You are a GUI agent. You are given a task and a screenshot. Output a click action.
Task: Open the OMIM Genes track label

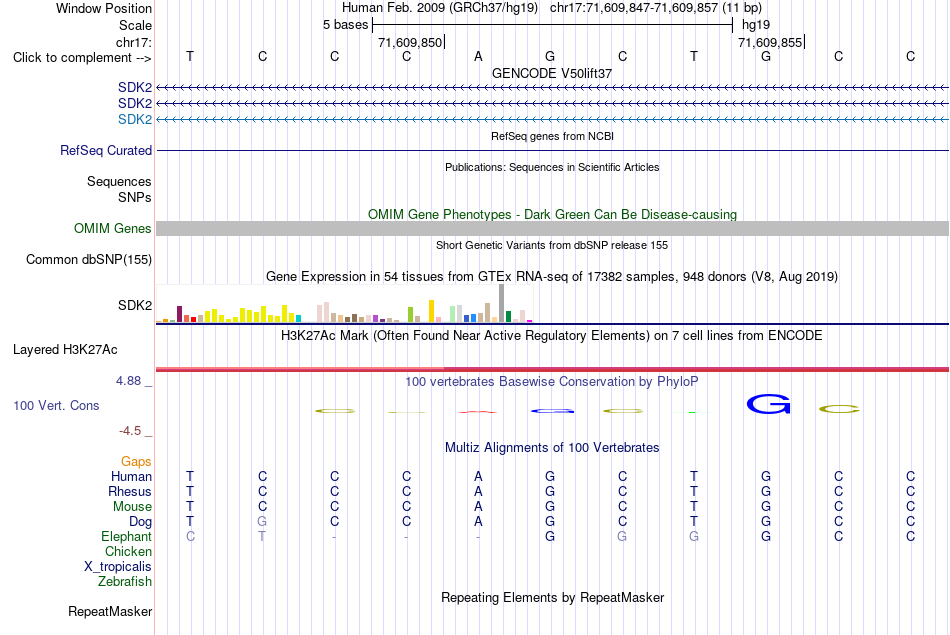point(113,228)
